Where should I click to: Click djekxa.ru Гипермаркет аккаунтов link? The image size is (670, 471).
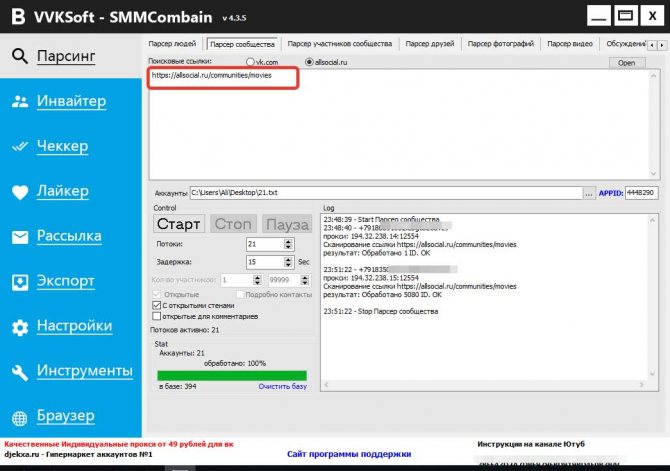(x=78, y=454)
